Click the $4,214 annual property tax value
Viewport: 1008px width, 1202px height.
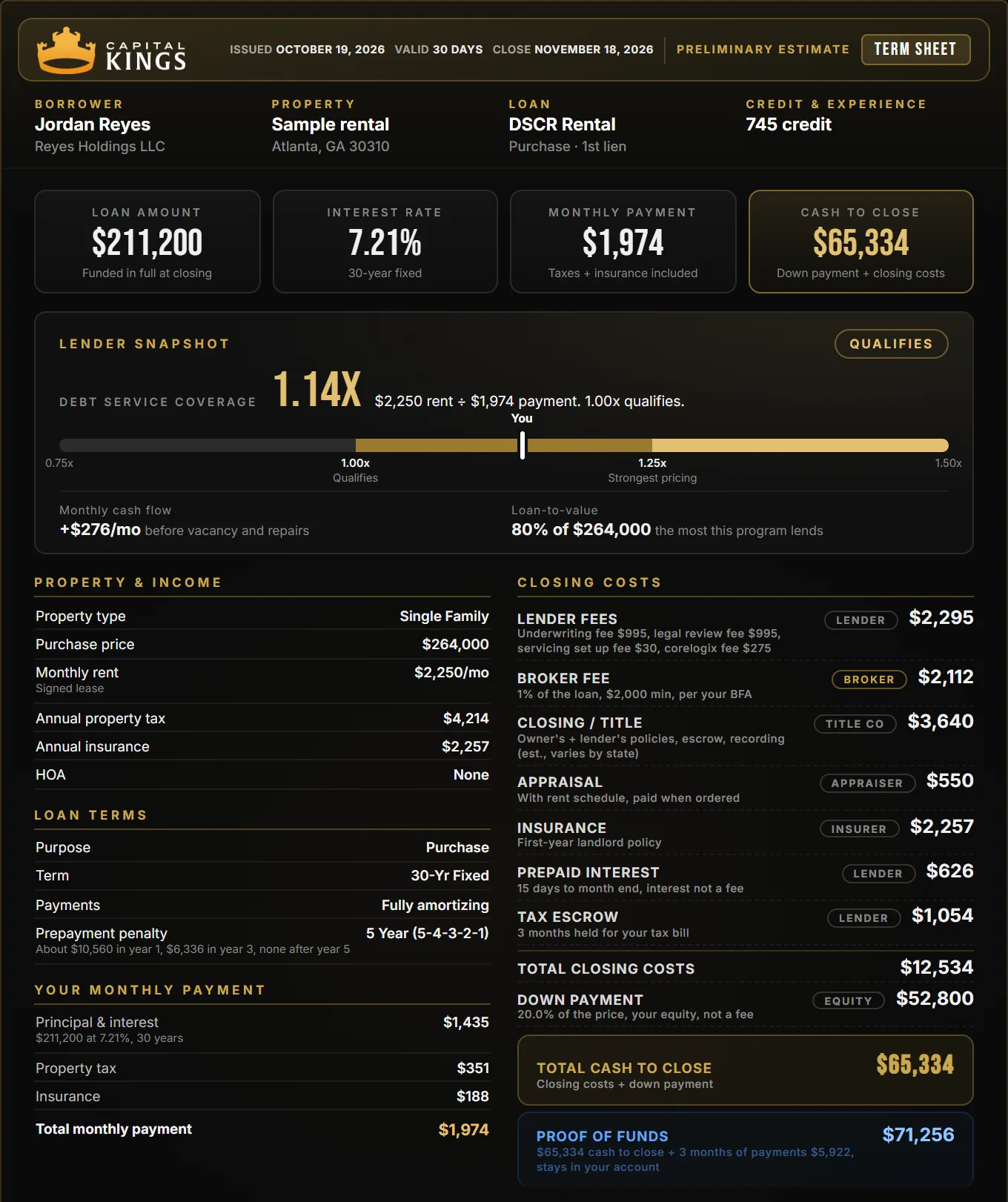466,719
